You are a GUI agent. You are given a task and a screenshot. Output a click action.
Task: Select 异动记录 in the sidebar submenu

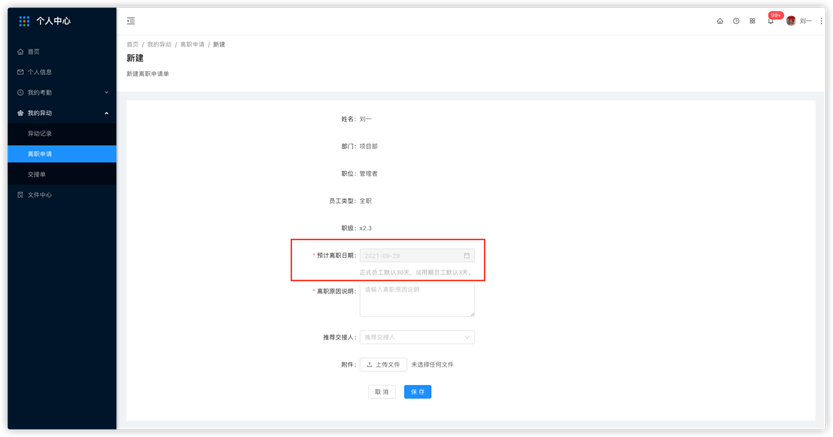coord(62,133)
